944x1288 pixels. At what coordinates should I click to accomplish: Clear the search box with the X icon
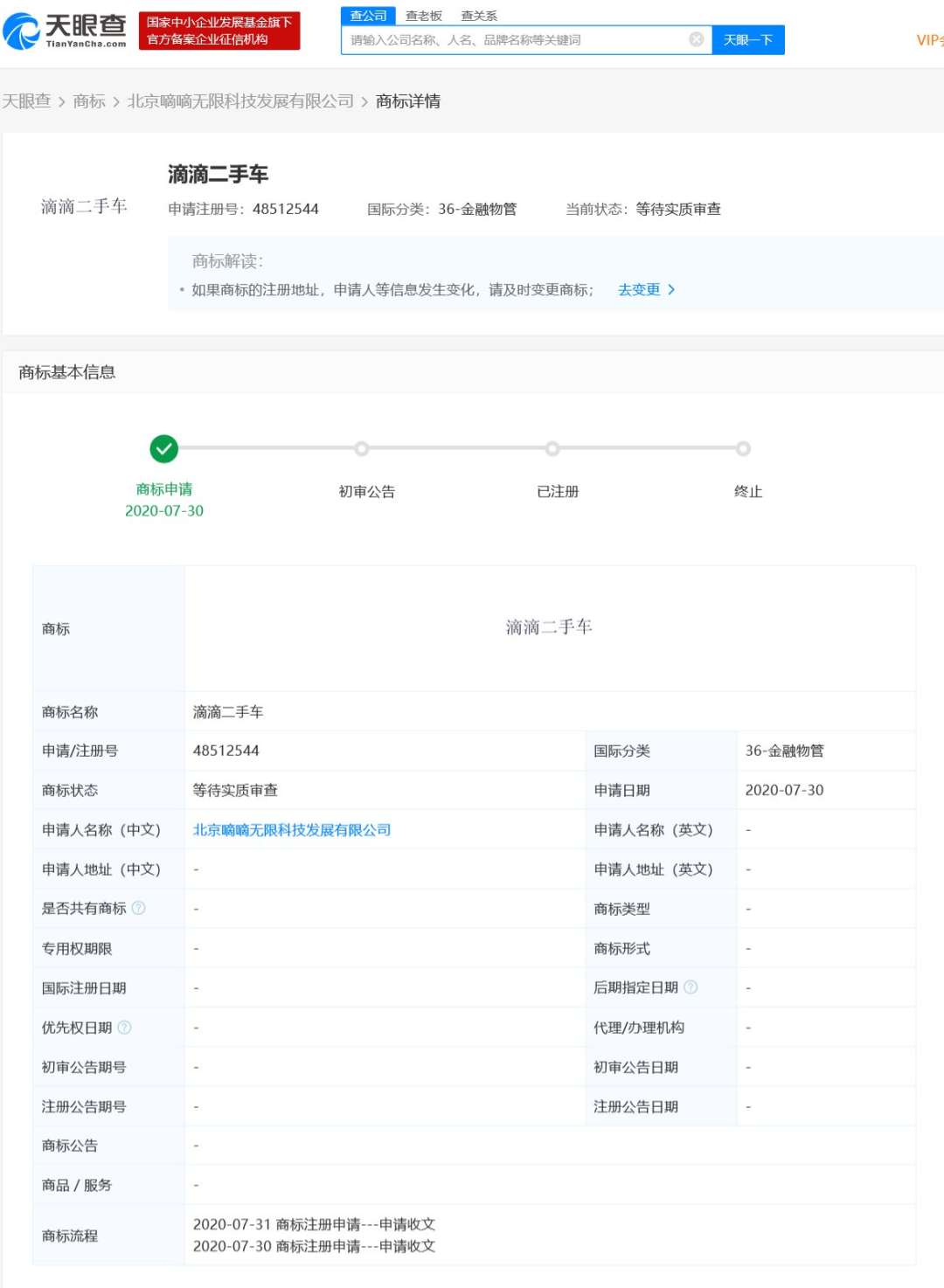point(696,39)
